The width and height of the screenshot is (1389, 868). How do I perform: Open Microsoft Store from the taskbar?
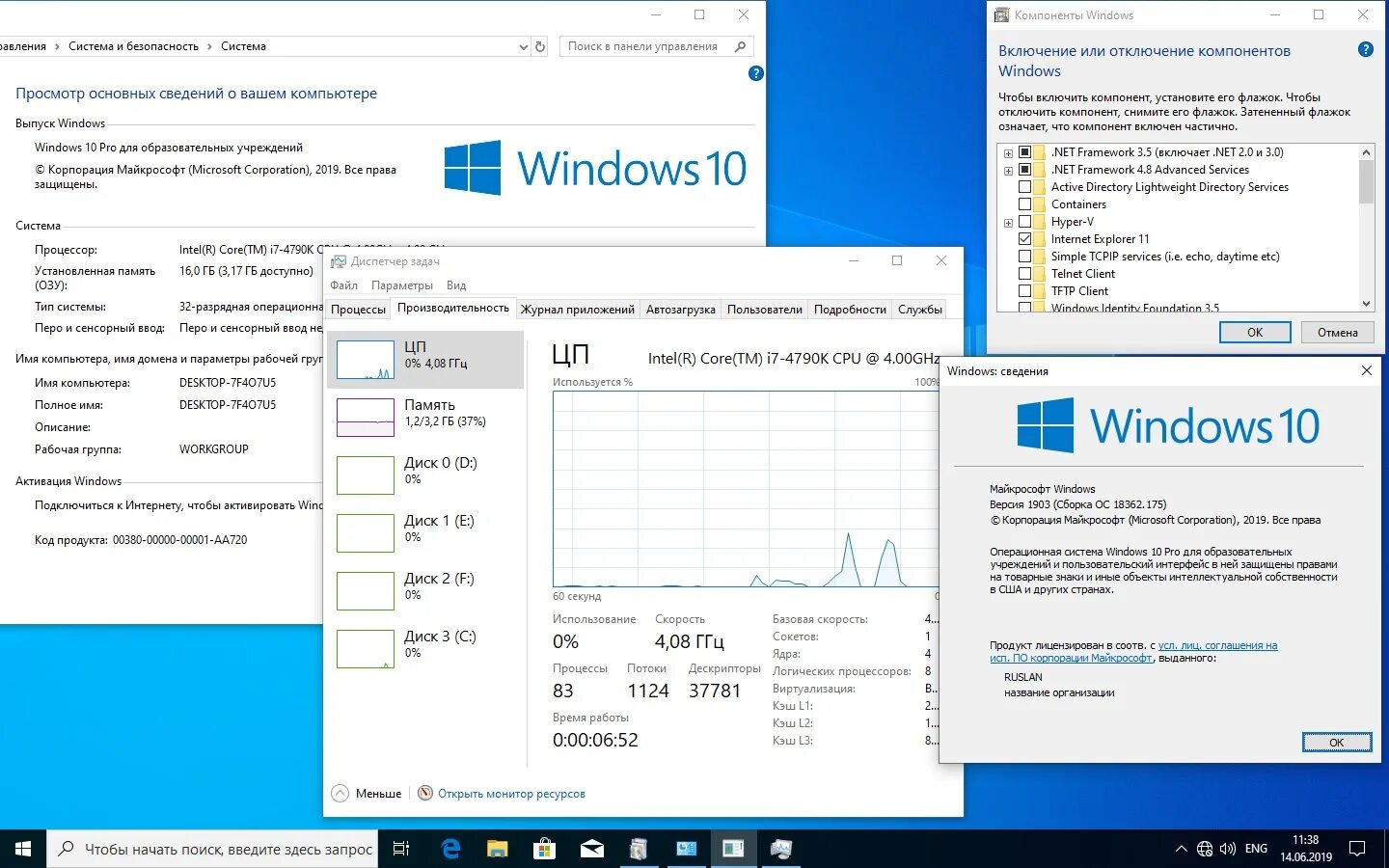coord(544,849)
